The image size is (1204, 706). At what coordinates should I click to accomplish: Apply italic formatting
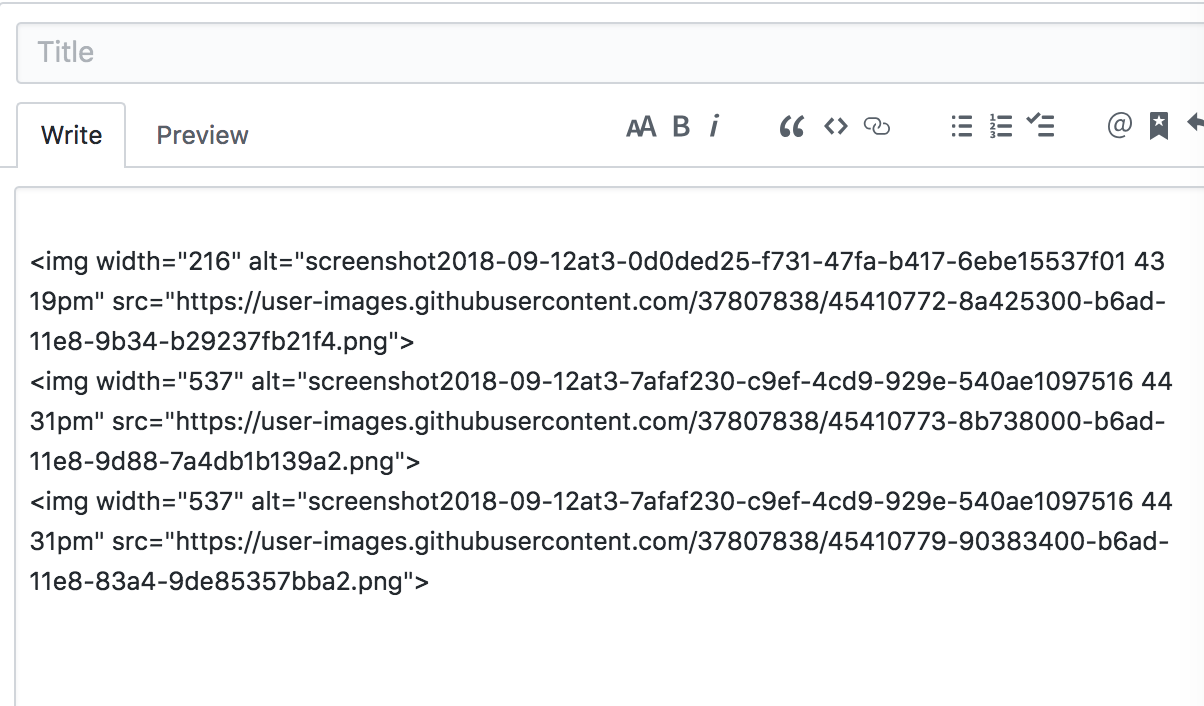pos(714,126)
